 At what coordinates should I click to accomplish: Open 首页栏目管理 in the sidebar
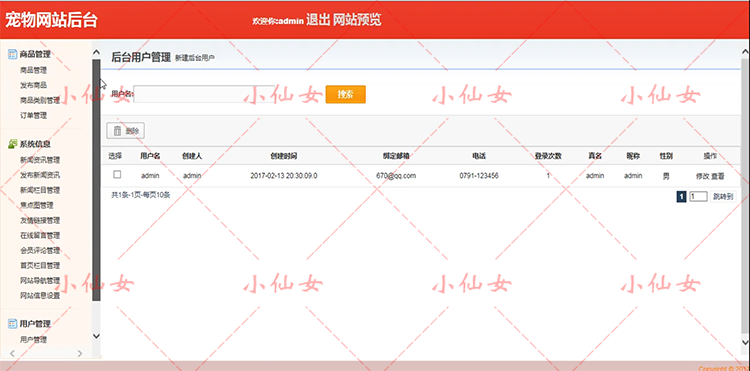pos(40,265)
